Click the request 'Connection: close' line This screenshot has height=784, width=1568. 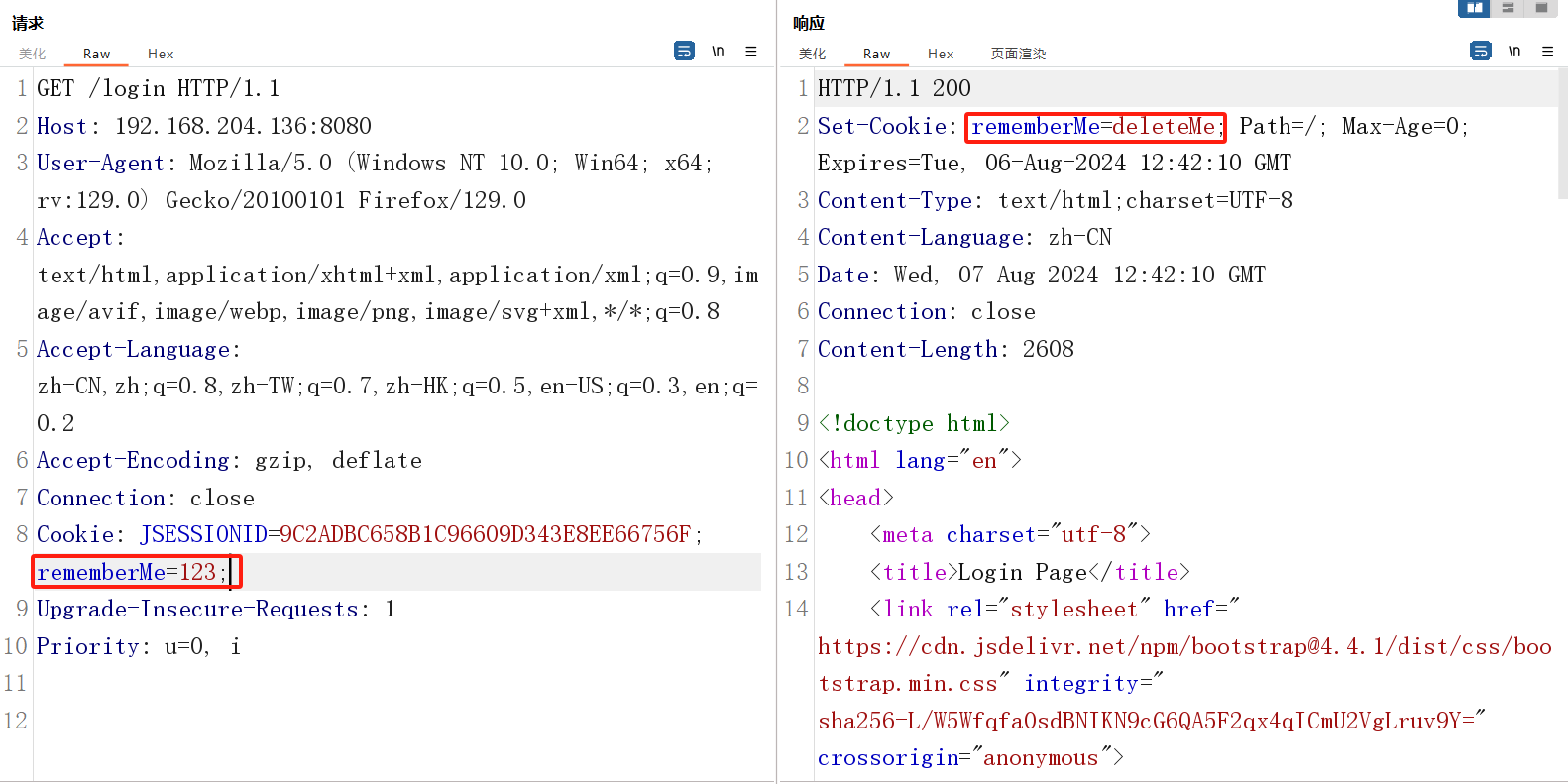coord(146,498)
